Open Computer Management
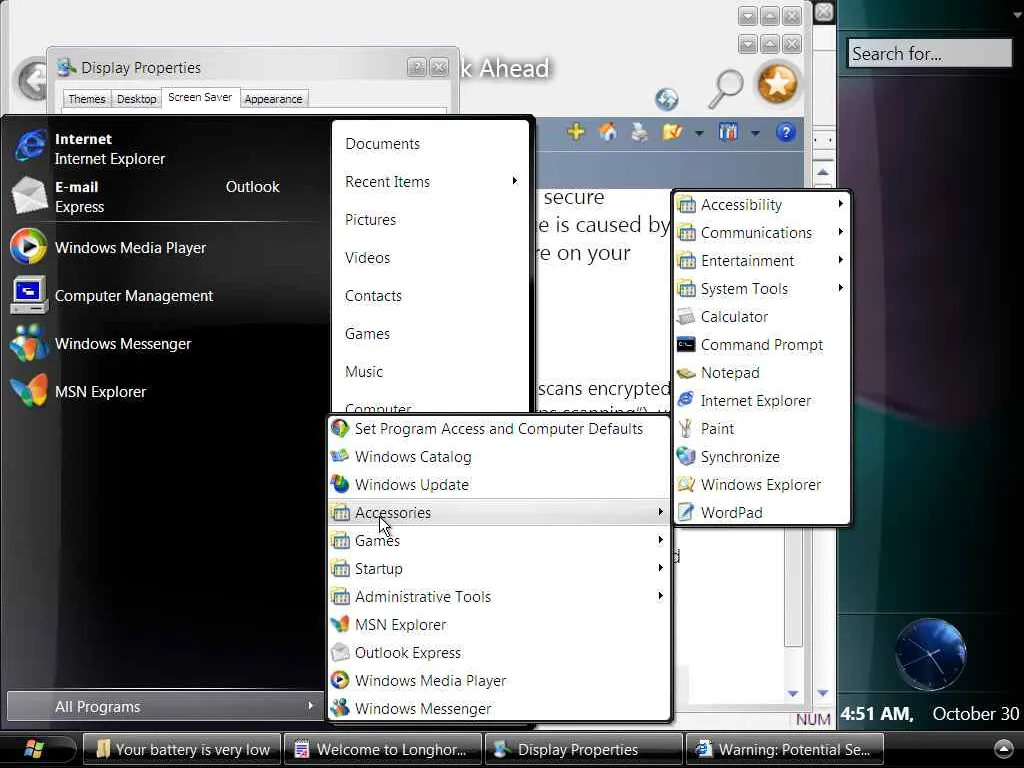This screenshot has width=1024, height=768. pyautogui.click(x=163, y=296)
